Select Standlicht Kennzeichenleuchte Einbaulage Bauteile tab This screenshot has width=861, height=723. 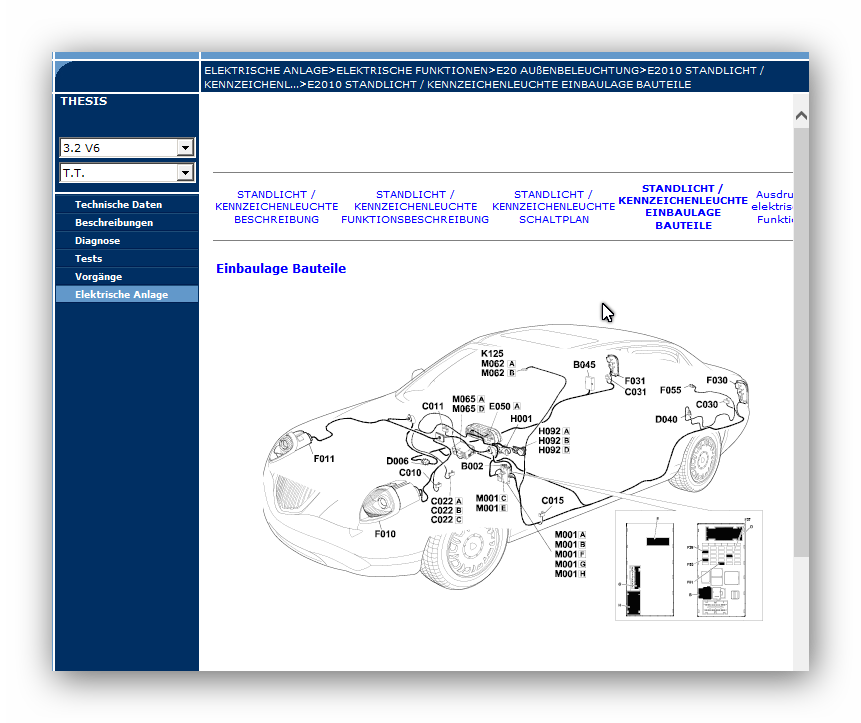click(683, 207)
